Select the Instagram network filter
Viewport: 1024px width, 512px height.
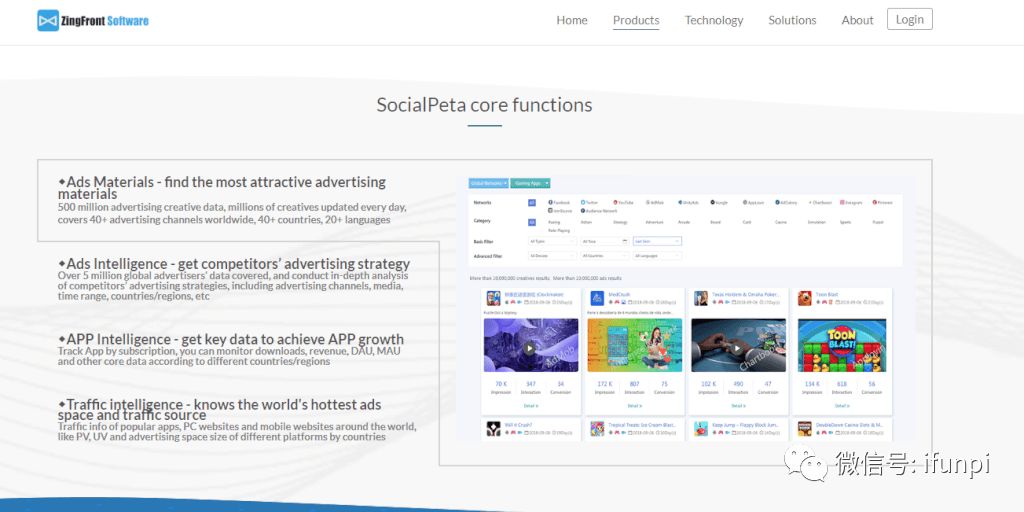852,202
